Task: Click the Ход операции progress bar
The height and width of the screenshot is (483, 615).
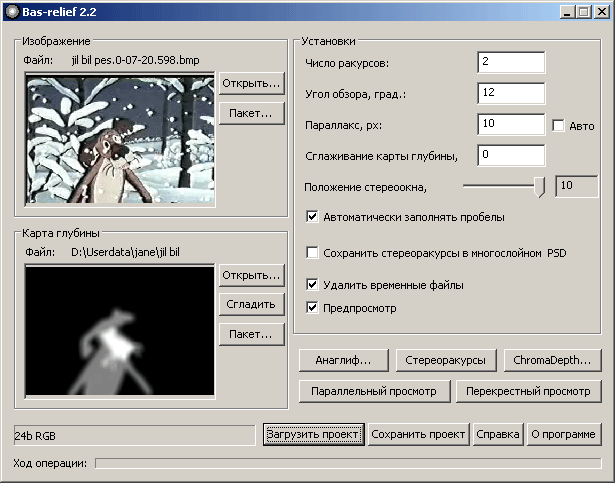Action: [348, 463]
